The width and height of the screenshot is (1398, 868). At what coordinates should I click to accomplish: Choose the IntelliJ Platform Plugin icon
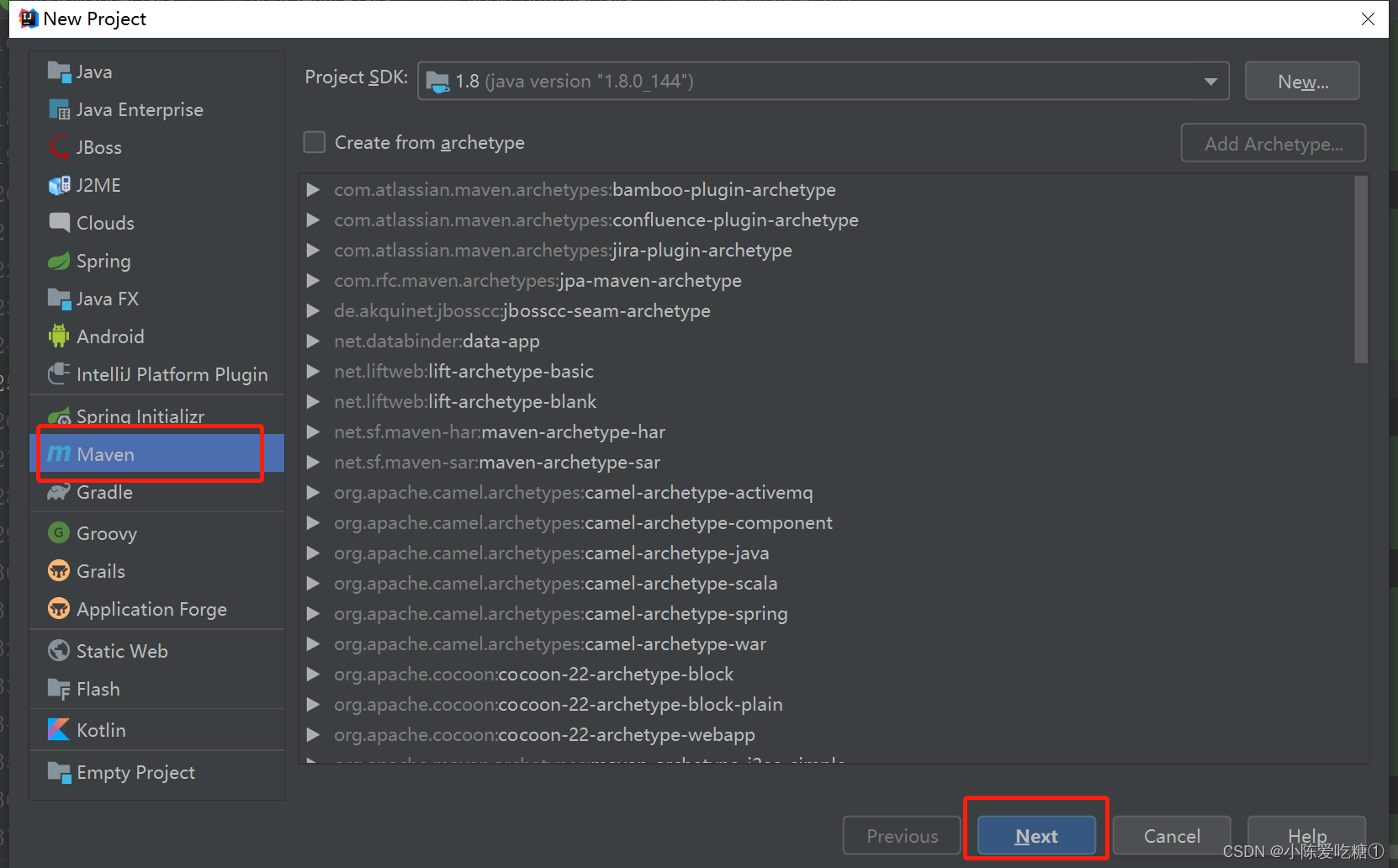pos(59,373)
